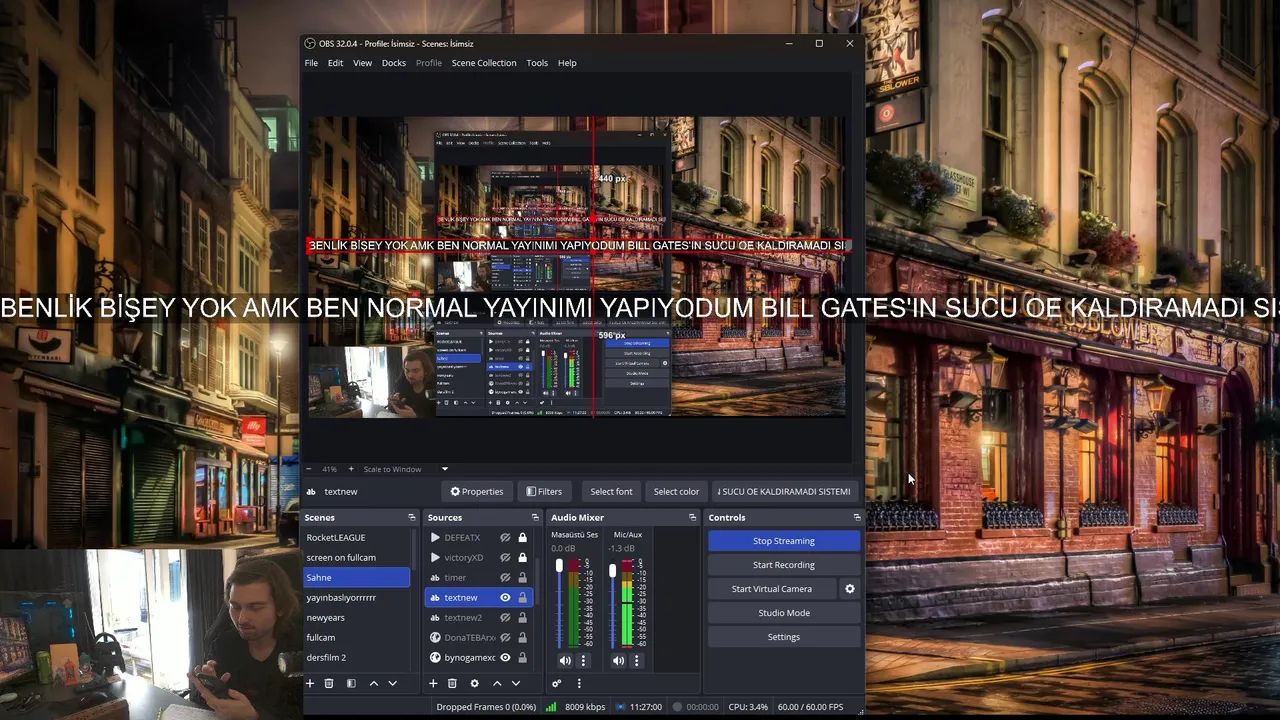Remove selected scene using the trash icon
Screen dimensions: 1280x720
(x=329, y=683)
